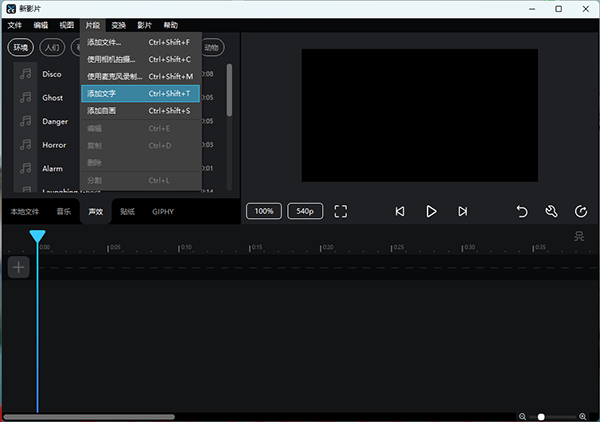Screen dimensions: 600x422
Task: Close the open 片段 menu
Action: 93,25
